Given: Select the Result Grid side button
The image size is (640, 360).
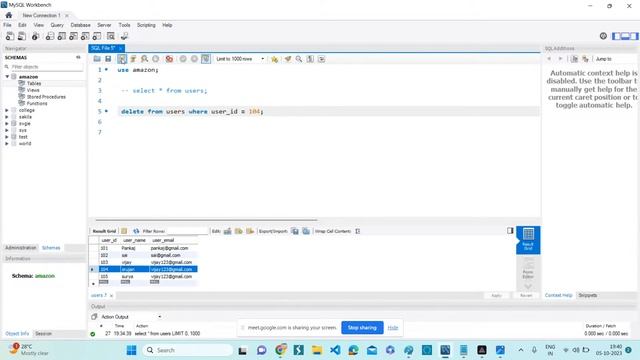Looking at the screenshot, I should point(528,240).
